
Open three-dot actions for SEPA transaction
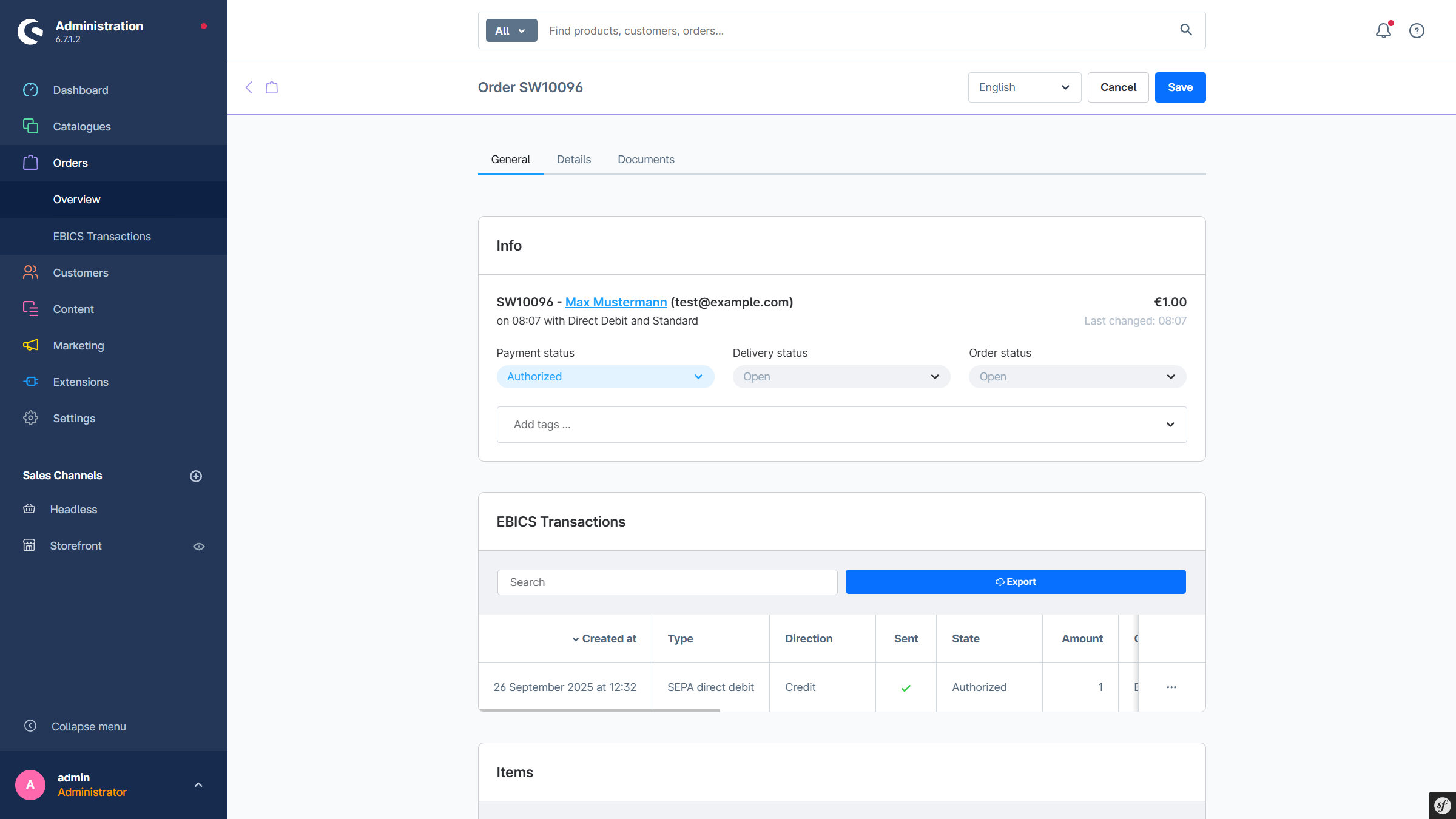(x=1171, y=687)
